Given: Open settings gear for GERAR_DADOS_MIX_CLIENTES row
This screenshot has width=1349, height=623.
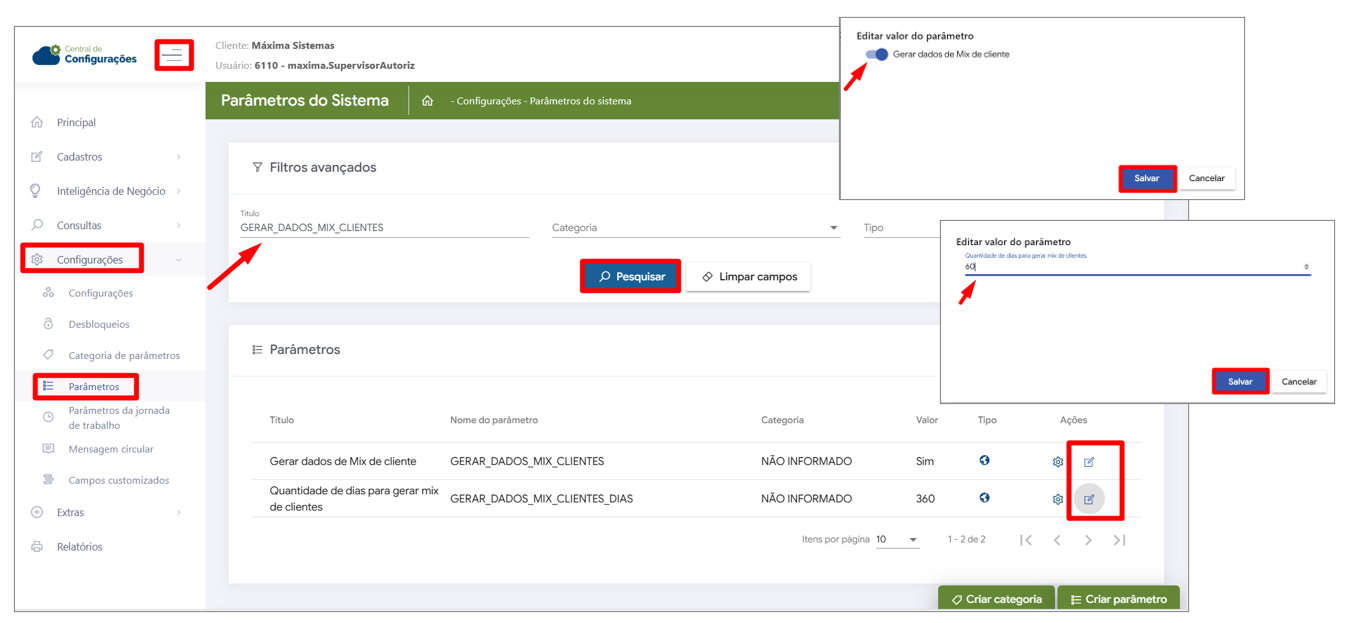Looking at the screenshot, I should point(1058,462).
